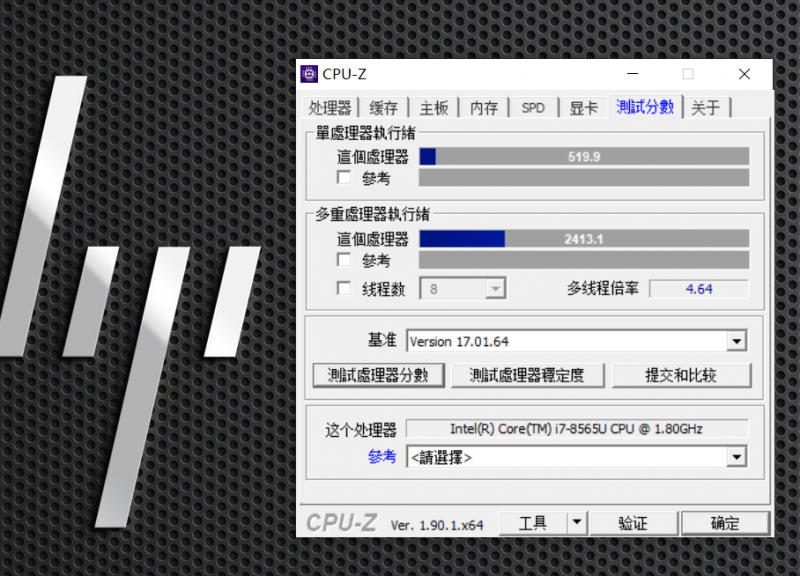Click the CPU-Z app icon in title bar
Image resolution: width=800 pixels, height=576 pixels.
pos(309,74)
